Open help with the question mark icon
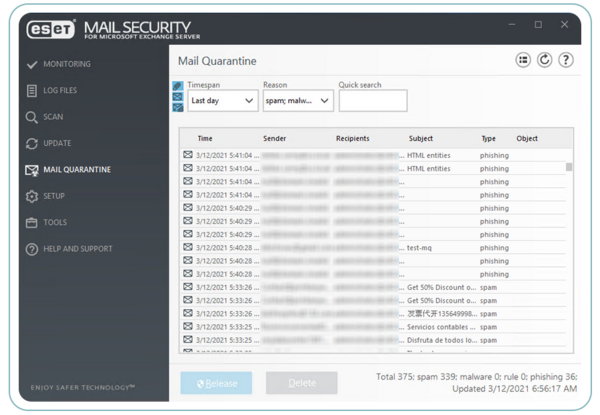The width and height of the screenshot is (600, 415). point(566,60)
